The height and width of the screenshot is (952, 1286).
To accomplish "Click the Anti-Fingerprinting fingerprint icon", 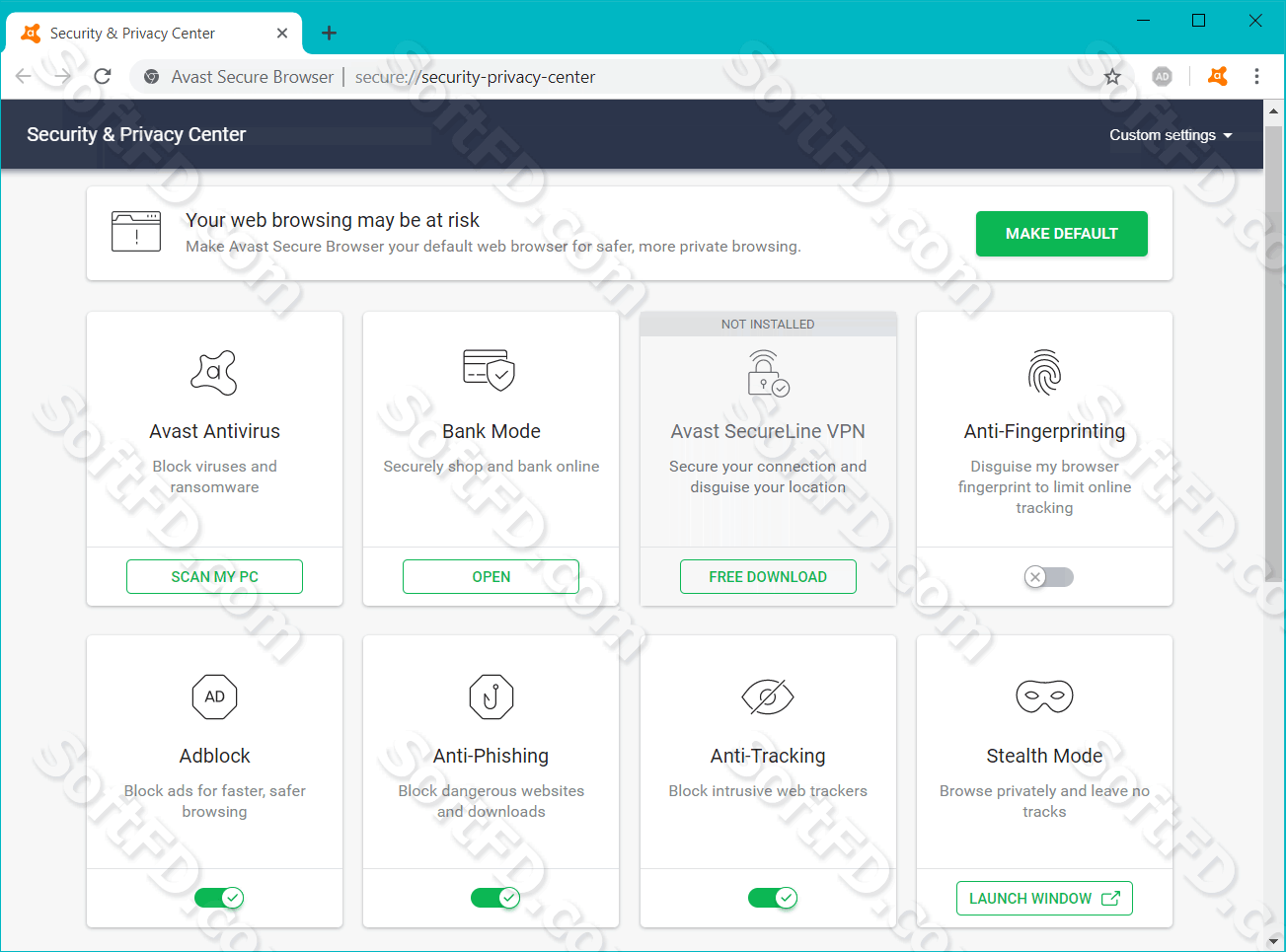I will click(1044, 373).
